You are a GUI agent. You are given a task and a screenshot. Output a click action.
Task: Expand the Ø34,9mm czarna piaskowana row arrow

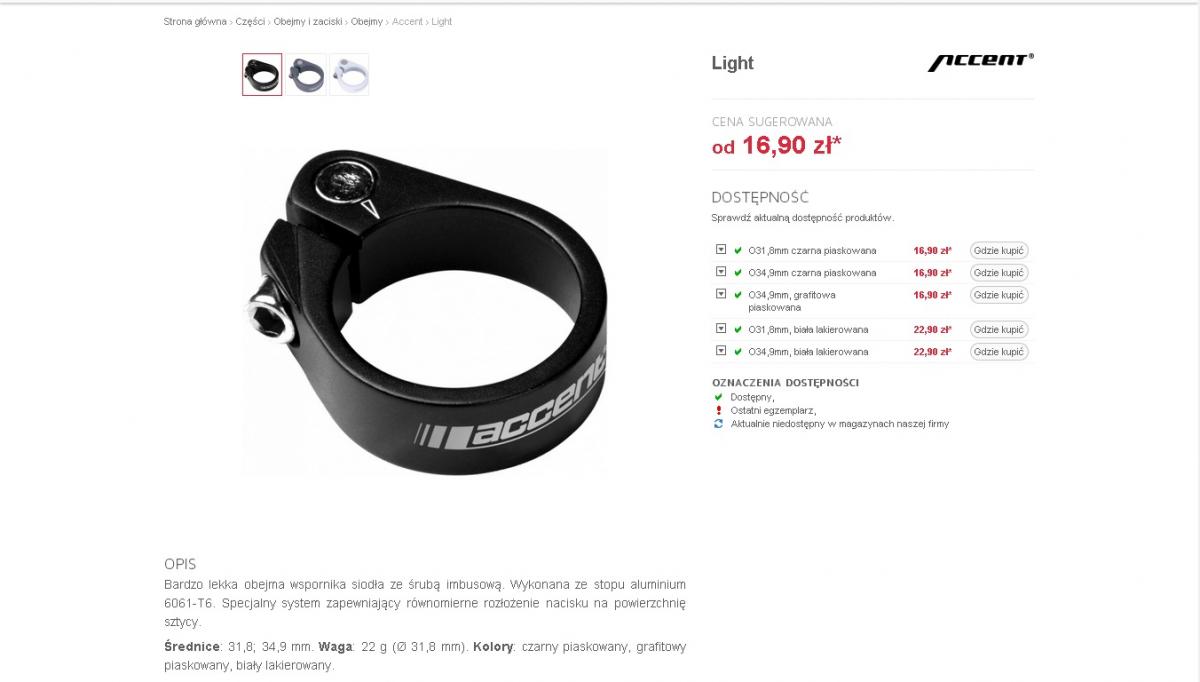[x=721, y=272]
